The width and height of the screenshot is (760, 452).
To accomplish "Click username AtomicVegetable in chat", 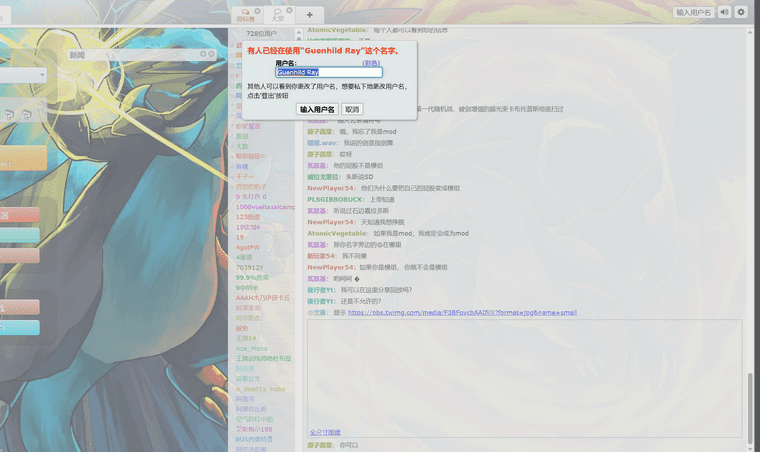I will [x=336, y=233].
